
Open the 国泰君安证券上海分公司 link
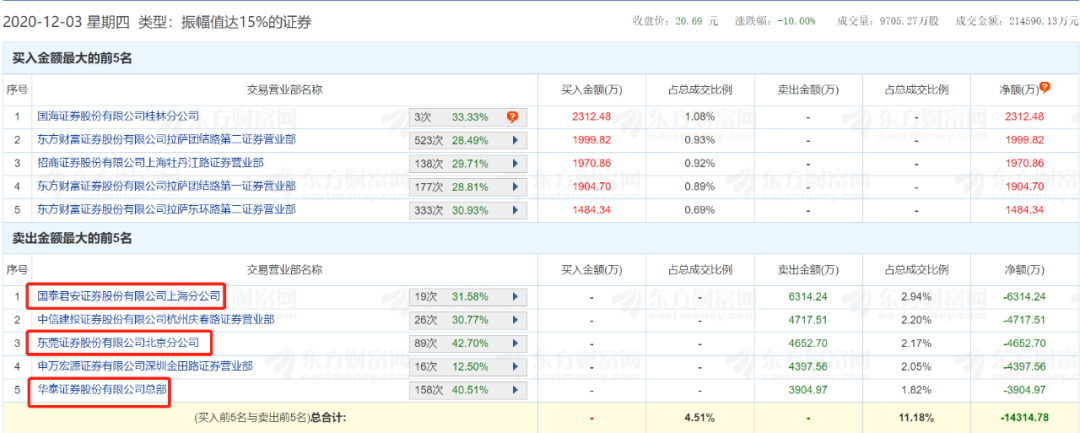tap(128, 296)
